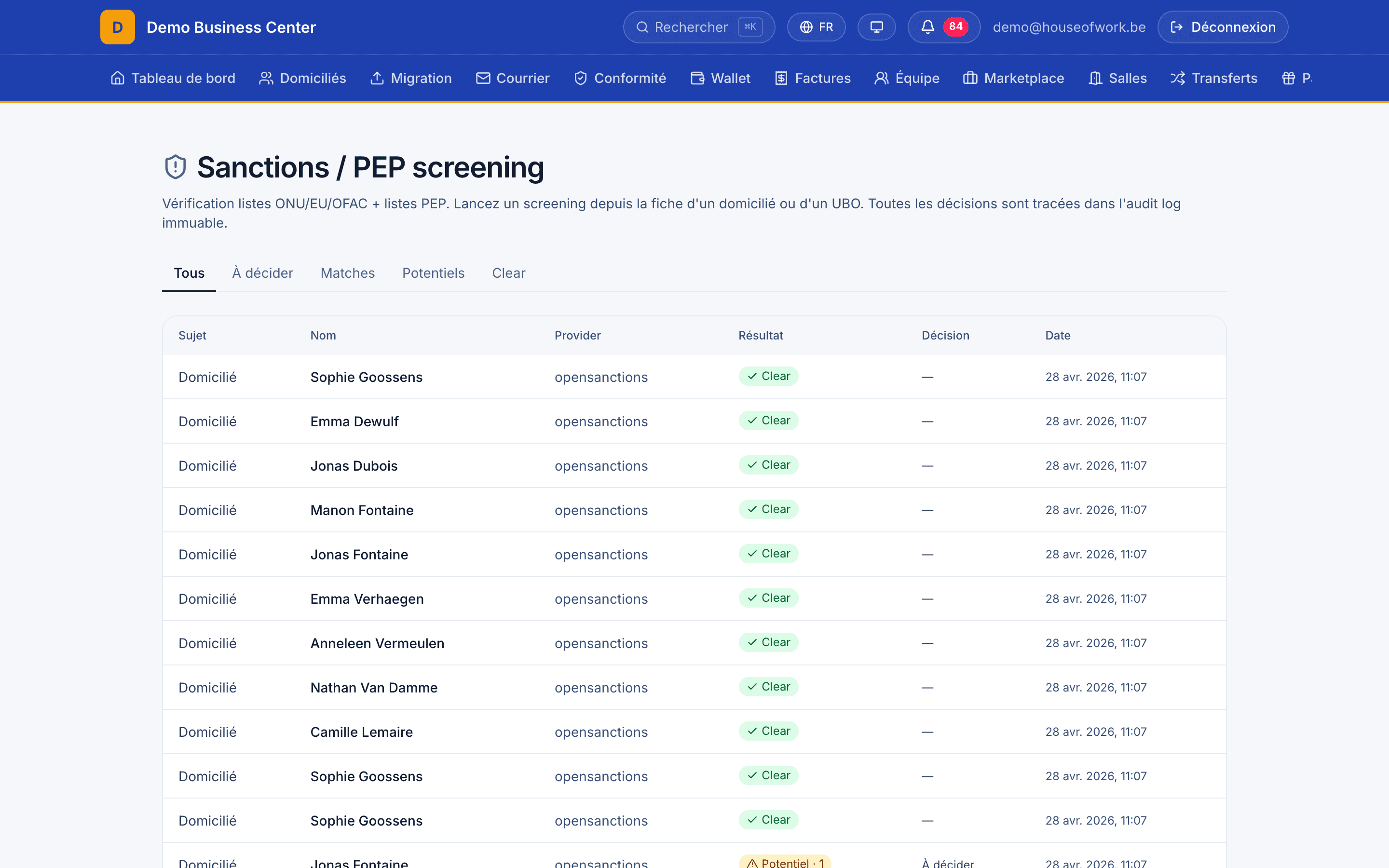Click the Déconnexion button
The height and width of the screenshot is (868, 1389).
coord(1223,27)
